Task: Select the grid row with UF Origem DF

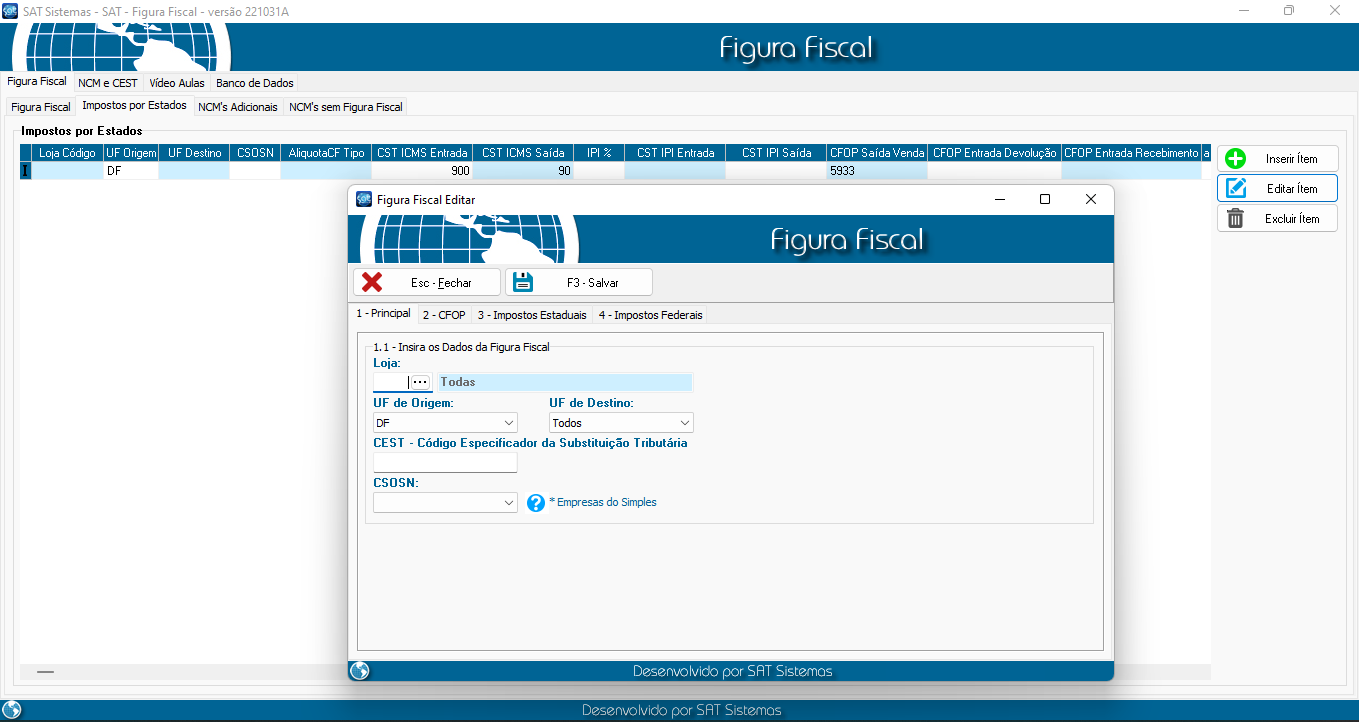Action: [x=130, y=171]
